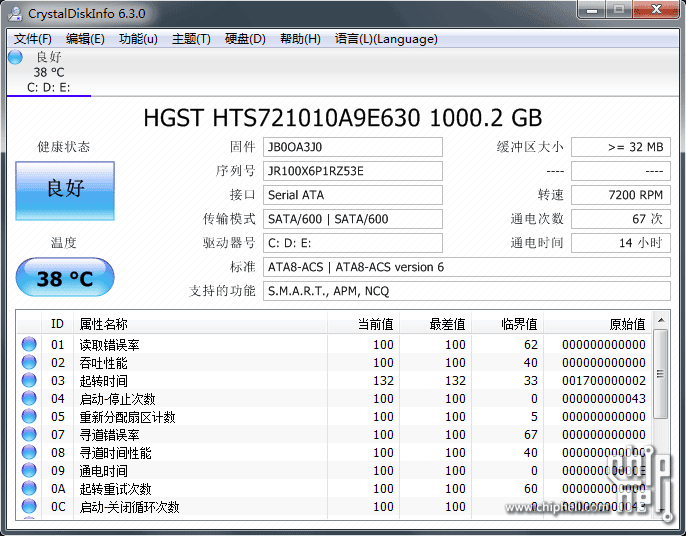686x536 pixels.
Task: Click the status orb for row 04 启动-停止次数
Action: (x=29, y=398)
